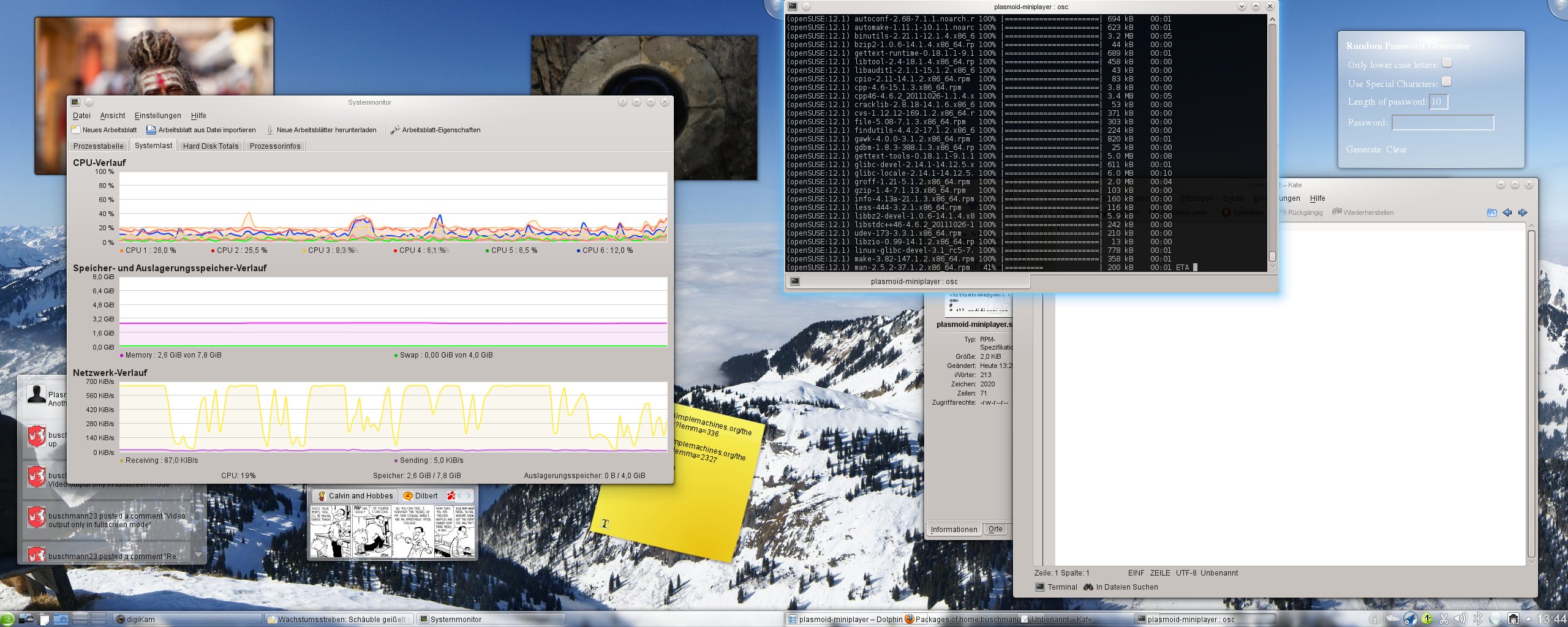Open the home folder icon in the panel
Screen dimensions: 1568x627
(x=61, y=619)
